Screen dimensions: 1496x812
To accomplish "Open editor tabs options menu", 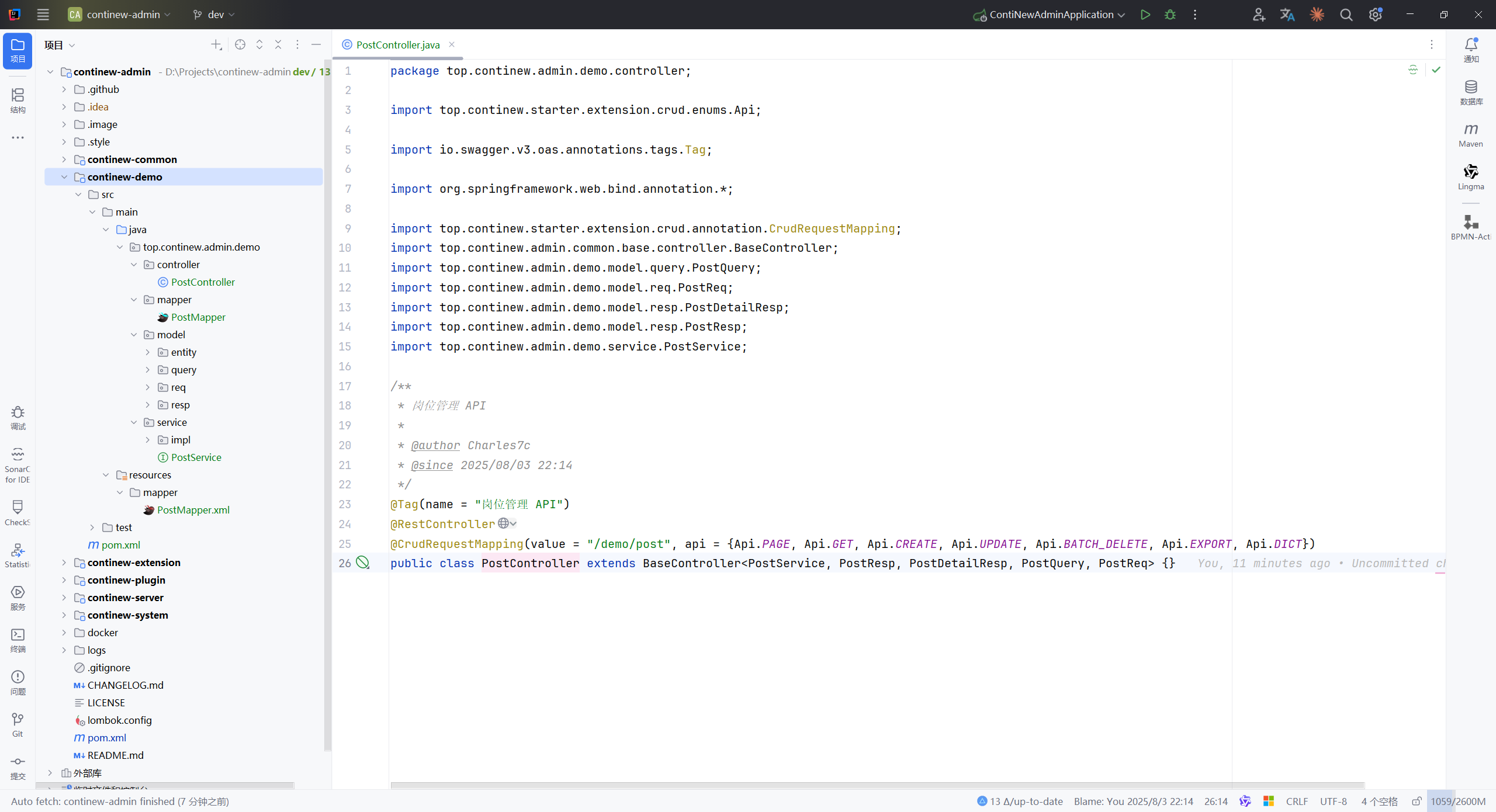I will (1432, 44).
